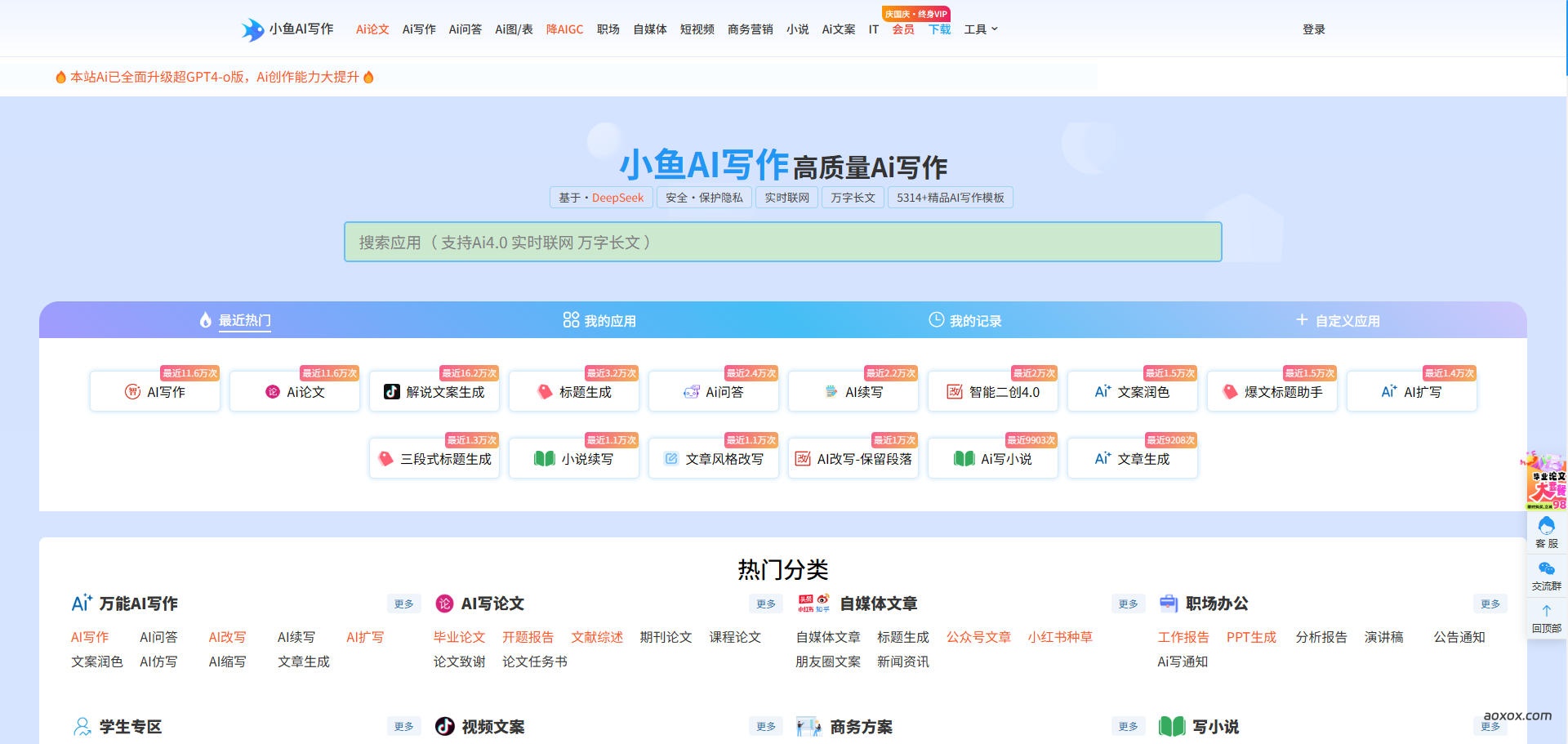Click the 搜索应用 search input field

point(782,243)
